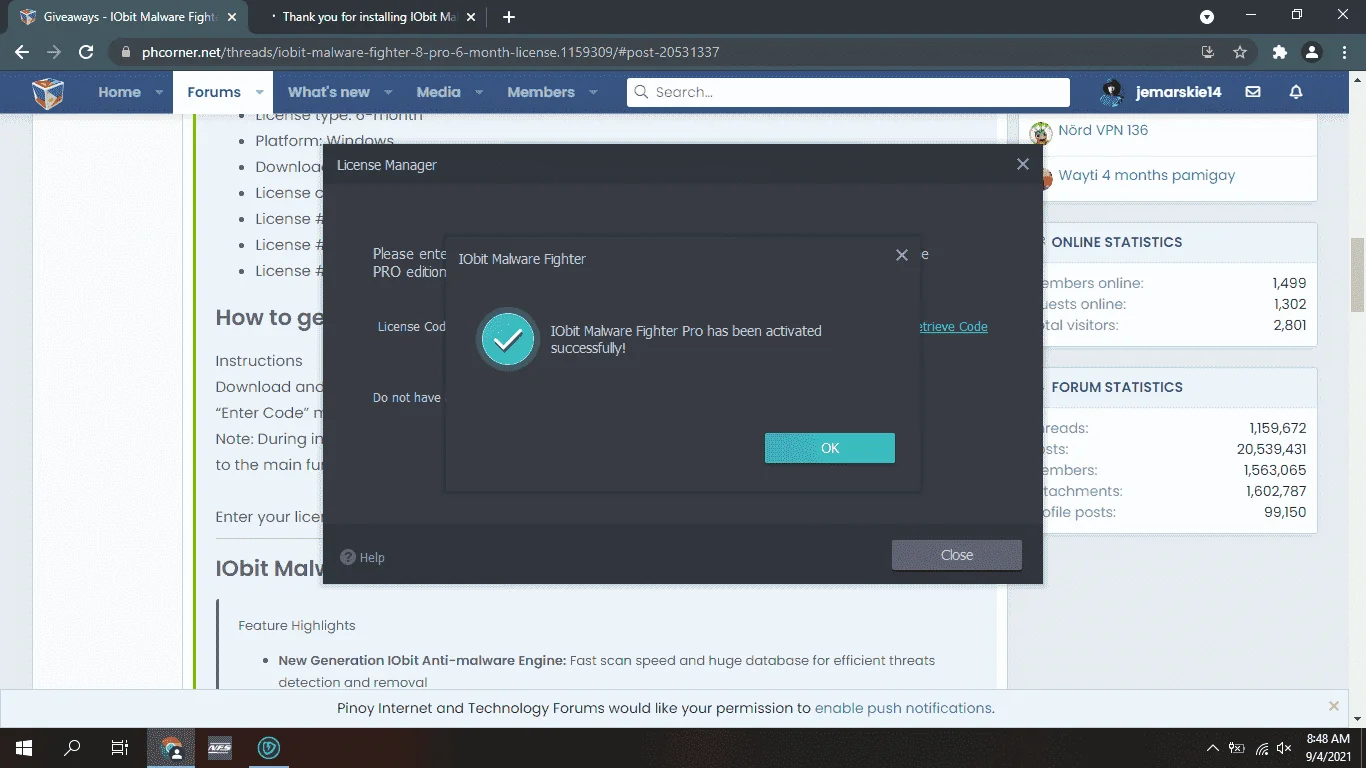Select the Forums nav tab
This screenshot has width=1366, height=768.
pyautogui.click(x=214, y=92)
